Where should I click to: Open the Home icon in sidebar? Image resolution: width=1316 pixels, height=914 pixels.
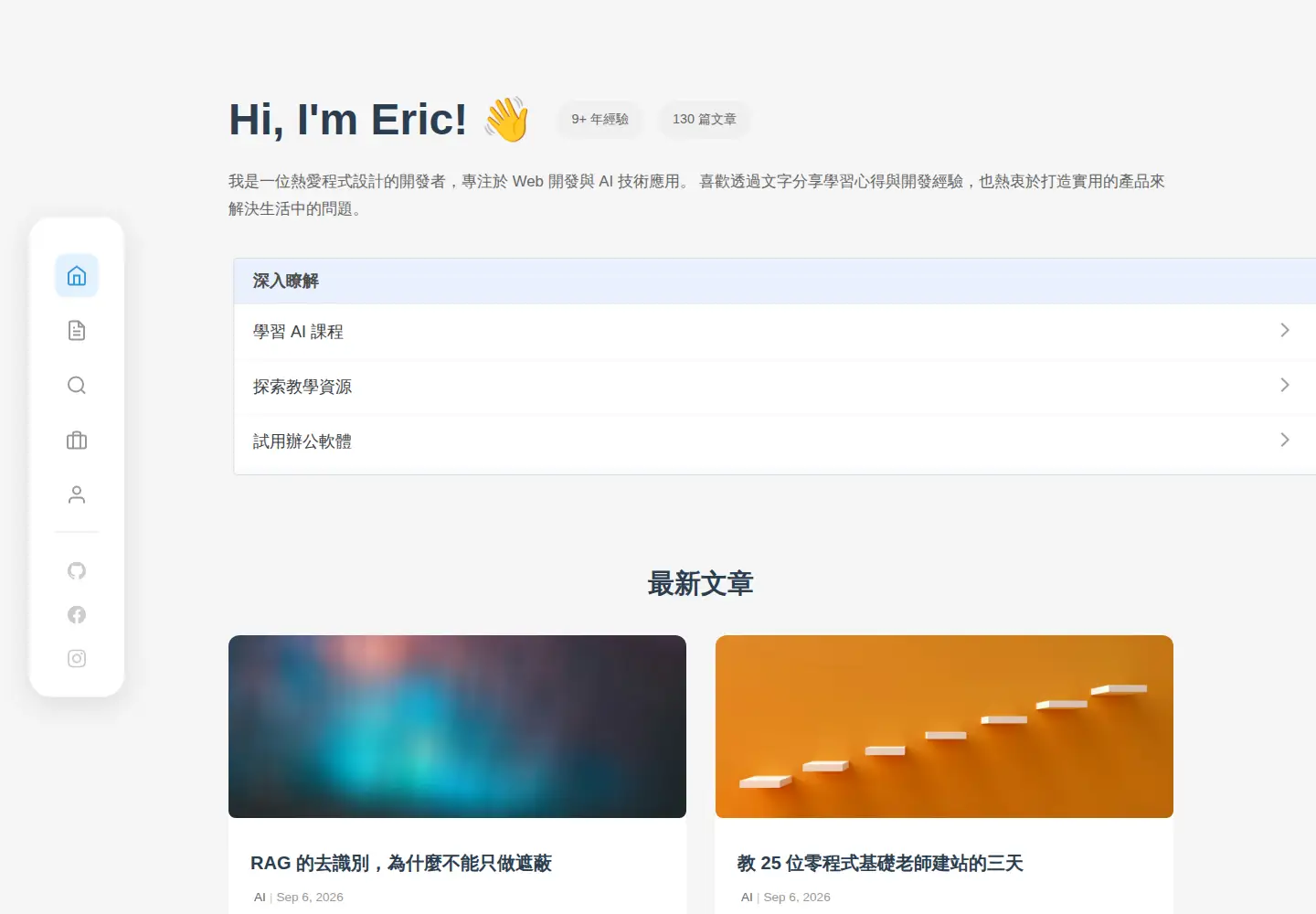(x=77, y=276)
